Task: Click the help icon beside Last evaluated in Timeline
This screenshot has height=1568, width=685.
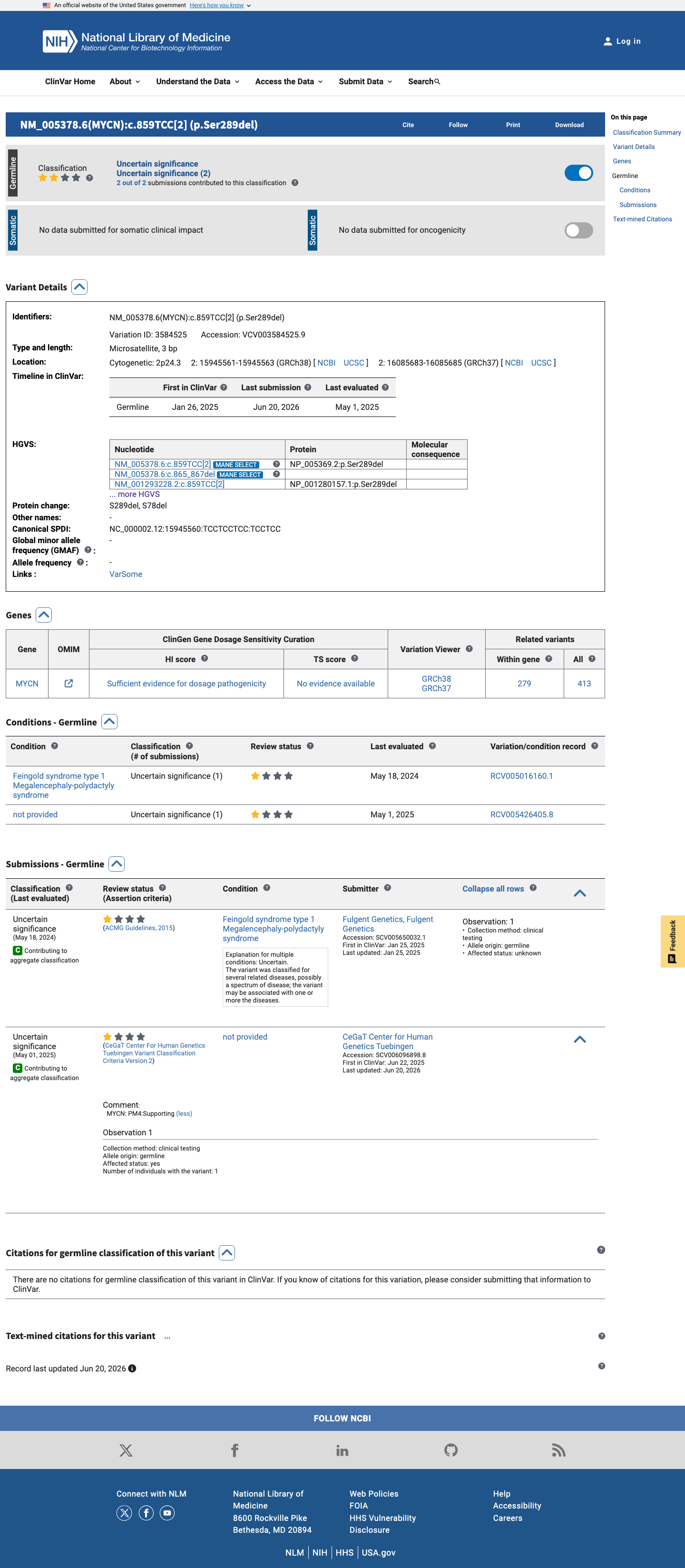Action: [x=385, y=388]
